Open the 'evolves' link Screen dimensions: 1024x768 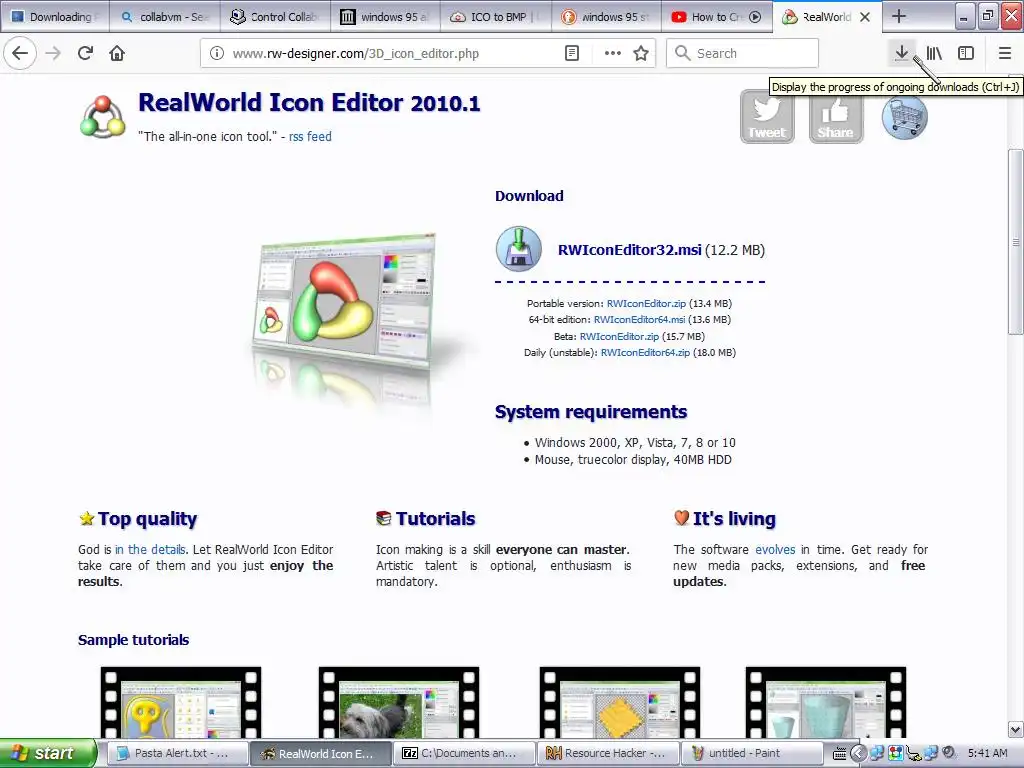775,549
